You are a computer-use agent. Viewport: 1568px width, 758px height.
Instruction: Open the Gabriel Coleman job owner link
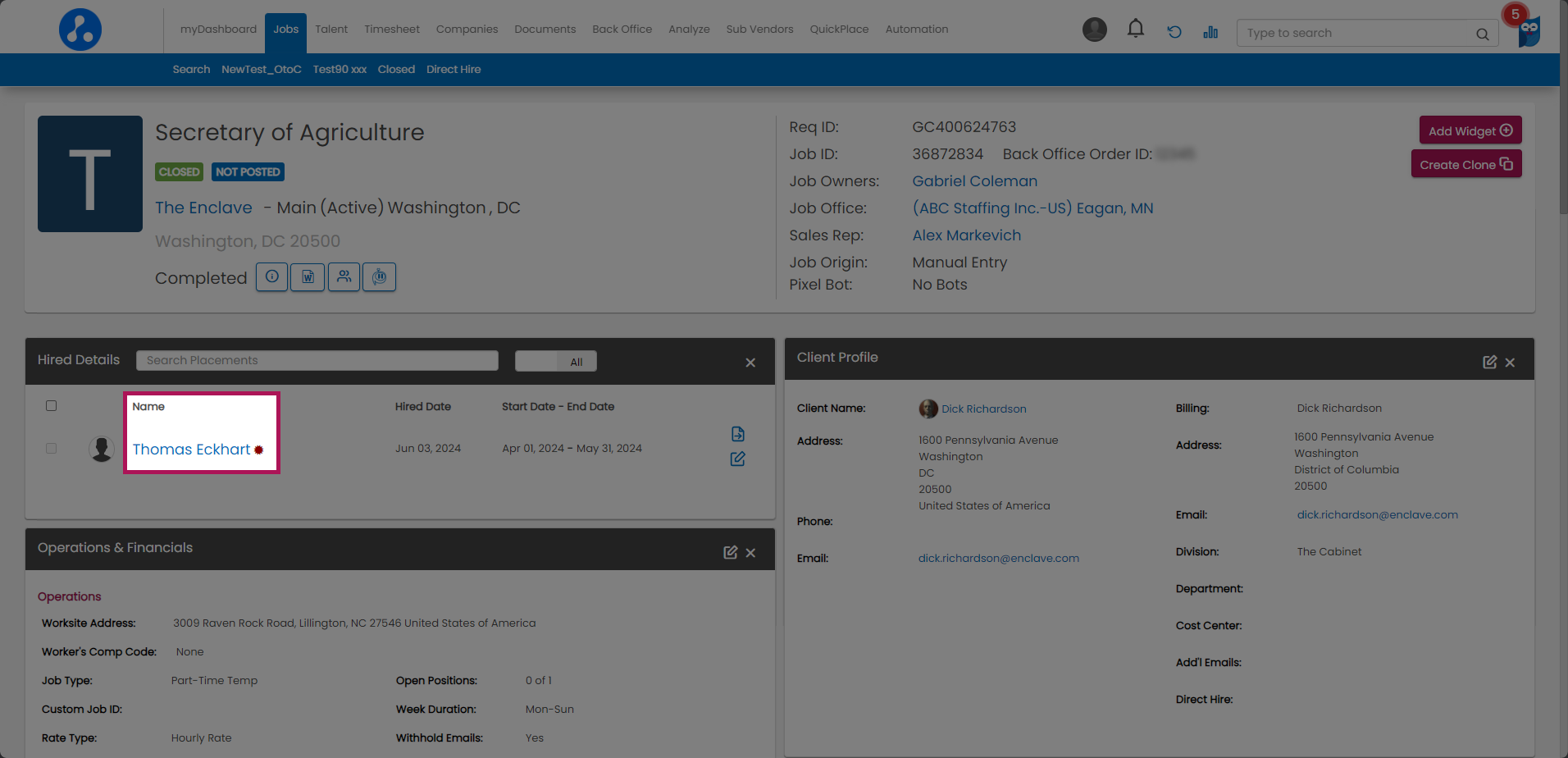click(974, 181)
